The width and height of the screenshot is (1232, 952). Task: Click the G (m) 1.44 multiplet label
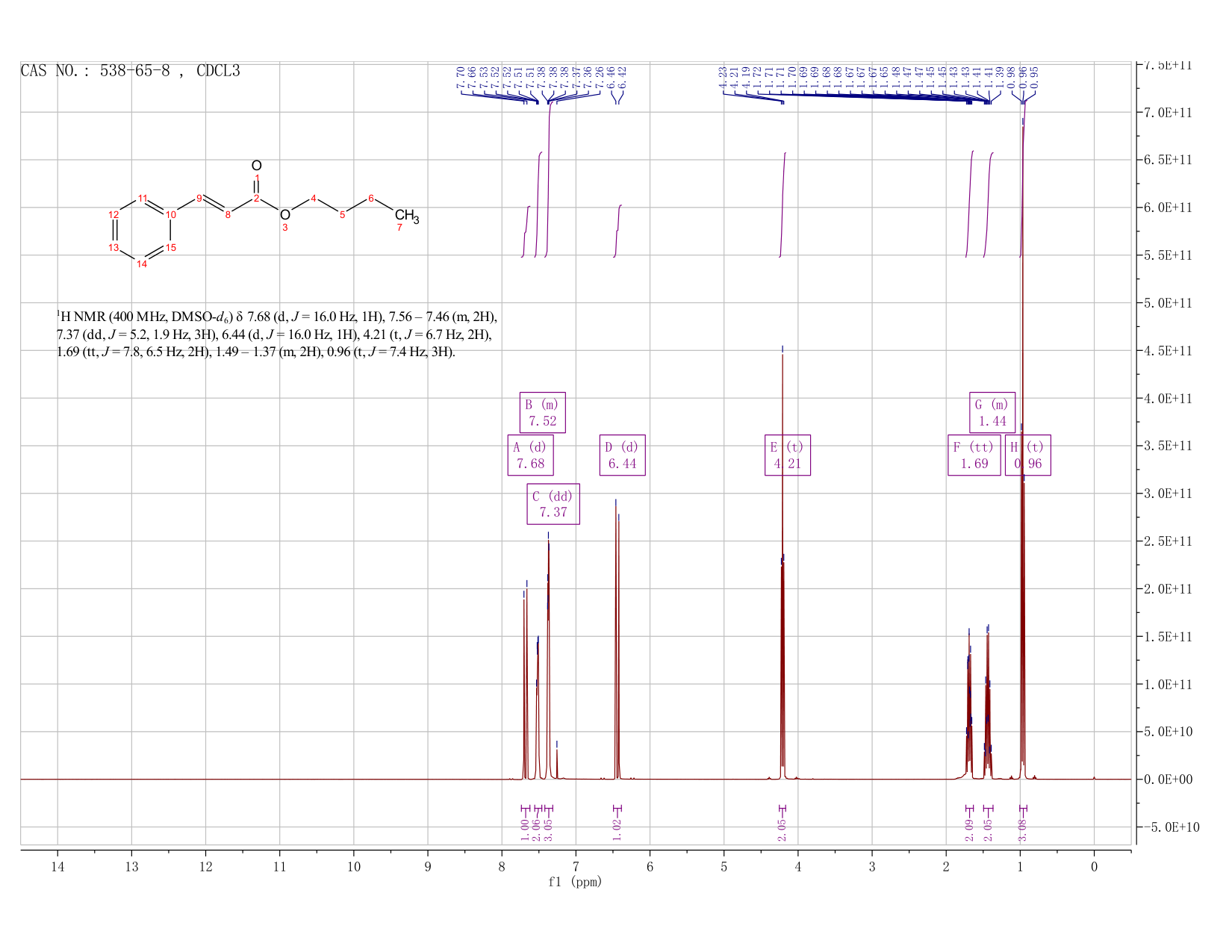pyautogui.click(x=992, y=412)
